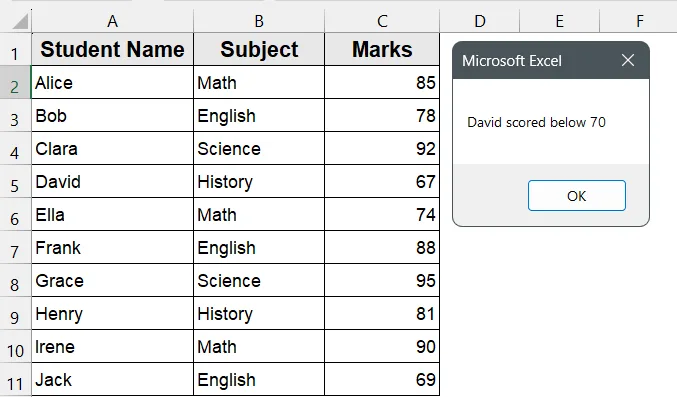Click Jack's marks cell showing 69
Screen dimensions: 677x397
click(x=382, y=379)
